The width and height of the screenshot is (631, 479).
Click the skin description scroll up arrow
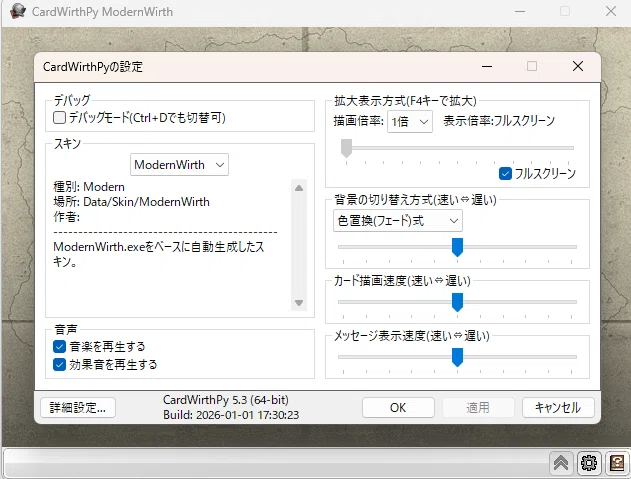[299, 188]
